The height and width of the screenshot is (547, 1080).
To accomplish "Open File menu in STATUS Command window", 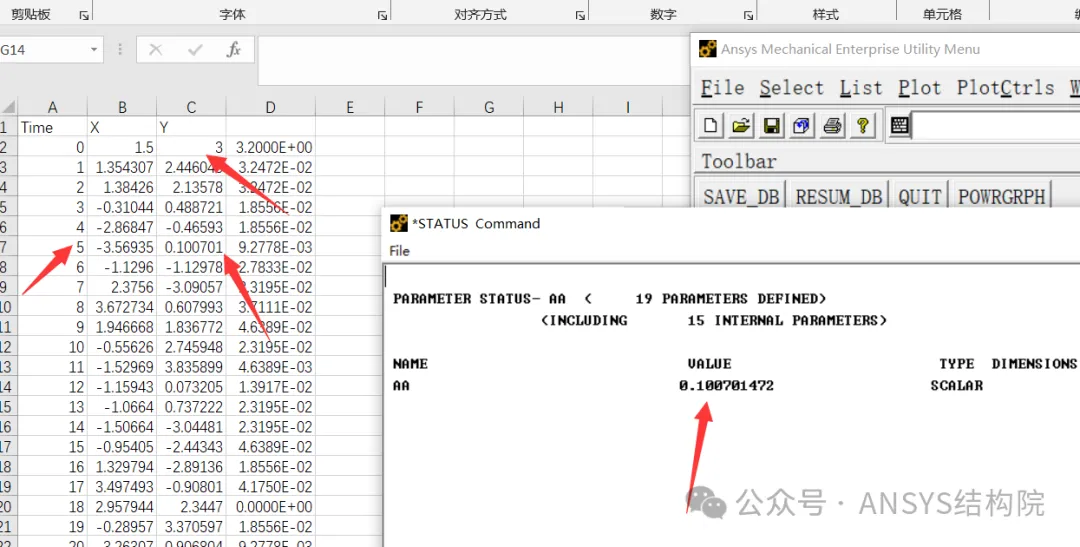I will (399, 251).
